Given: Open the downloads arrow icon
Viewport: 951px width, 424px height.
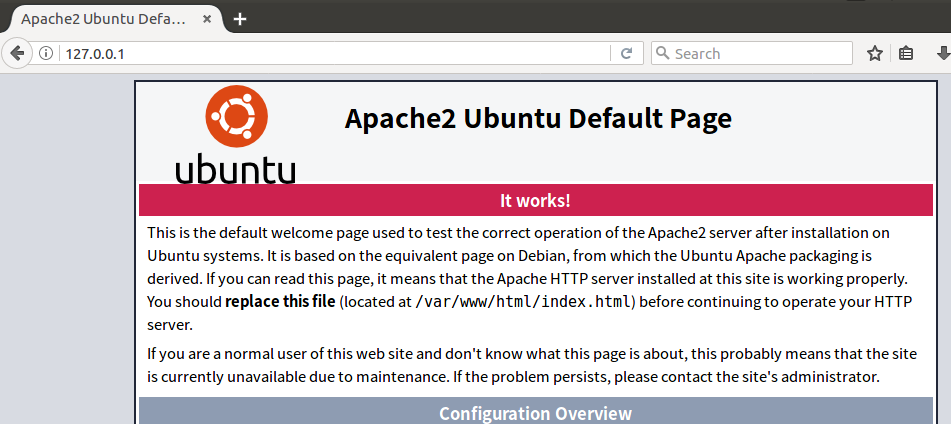Looking at the screenshot, I should 944,54.
